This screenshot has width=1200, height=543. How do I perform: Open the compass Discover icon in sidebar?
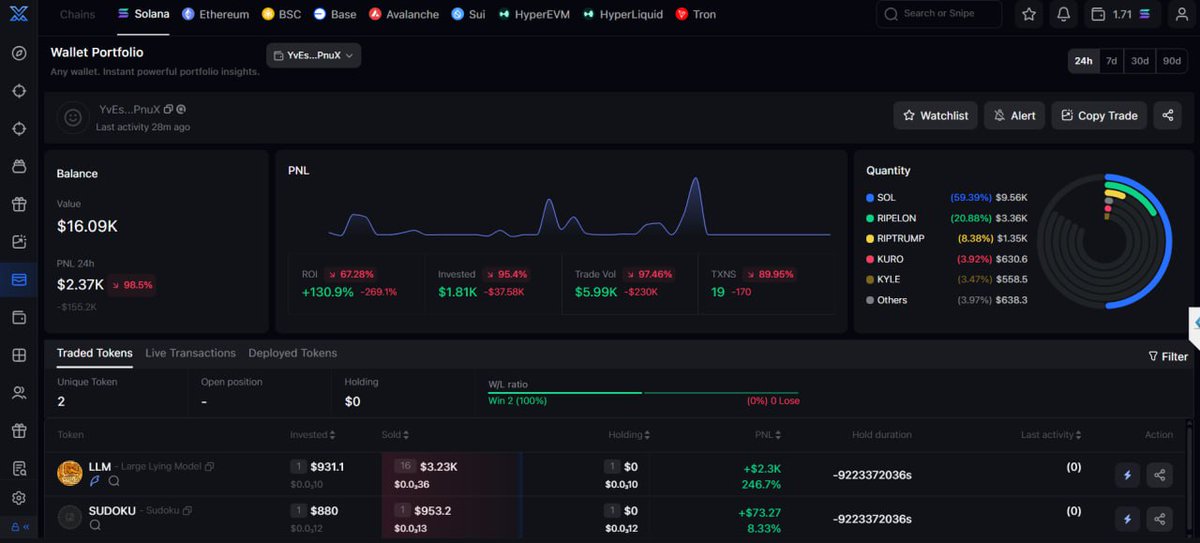tap(19, 53)
